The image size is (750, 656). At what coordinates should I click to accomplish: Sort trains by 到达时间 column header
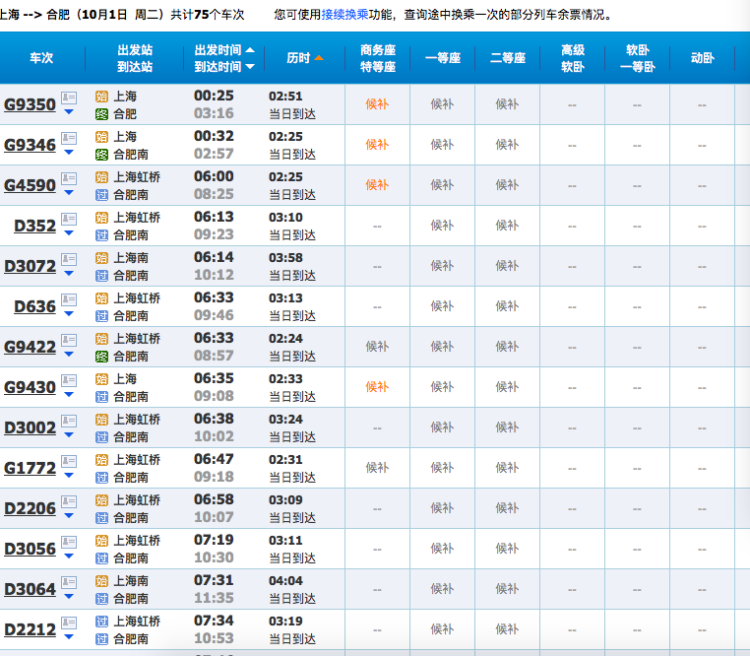224,67
